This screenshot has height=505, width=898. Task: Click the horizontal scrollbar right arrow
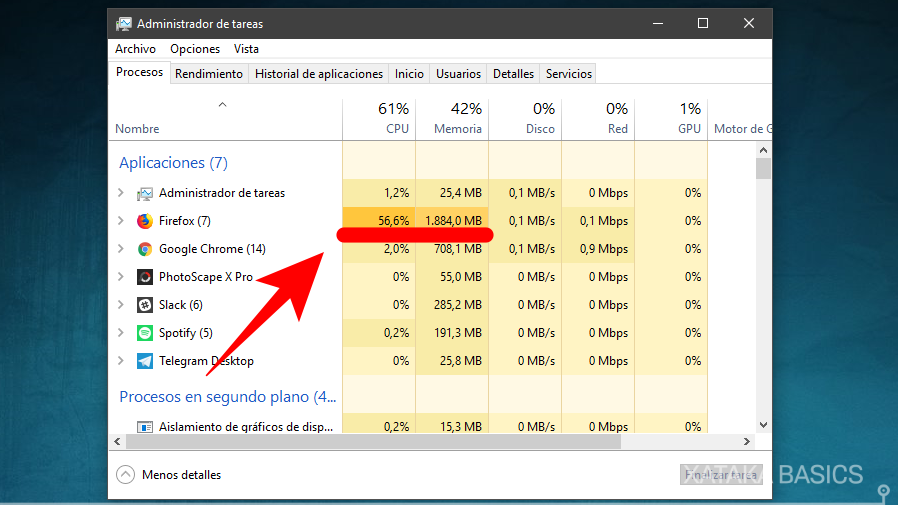click(745, 441)
